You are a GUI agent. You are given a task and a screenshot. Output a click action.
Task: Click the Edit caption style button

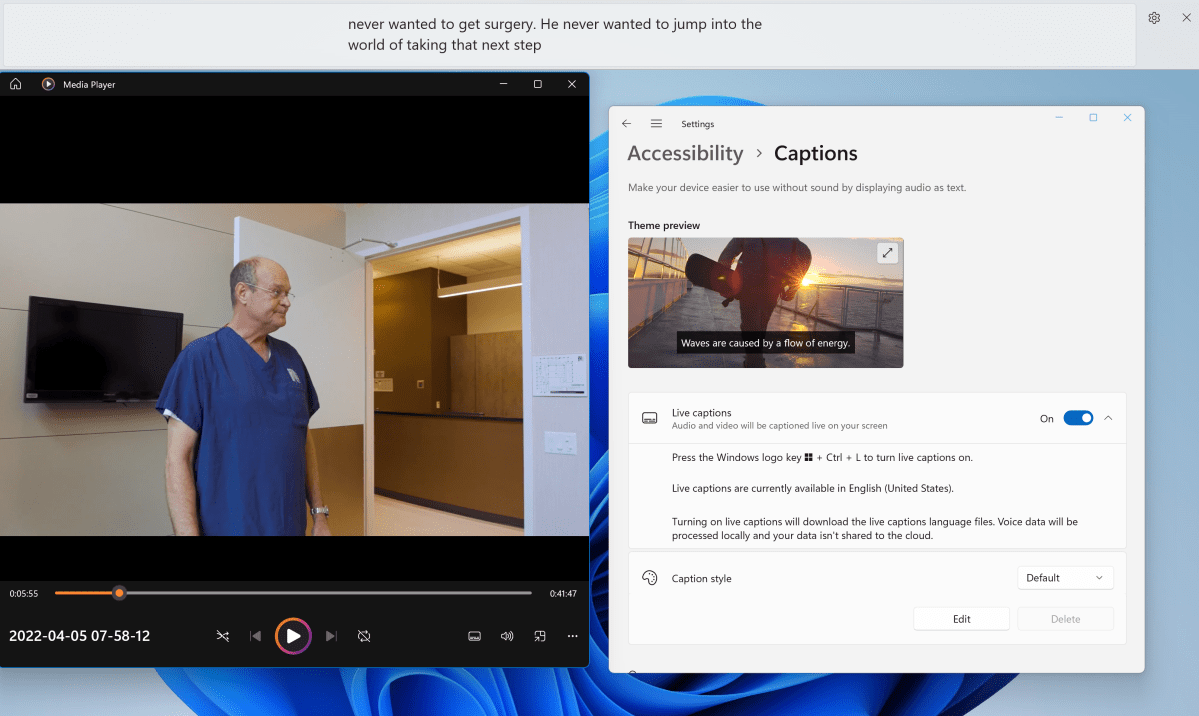(961, 619)
